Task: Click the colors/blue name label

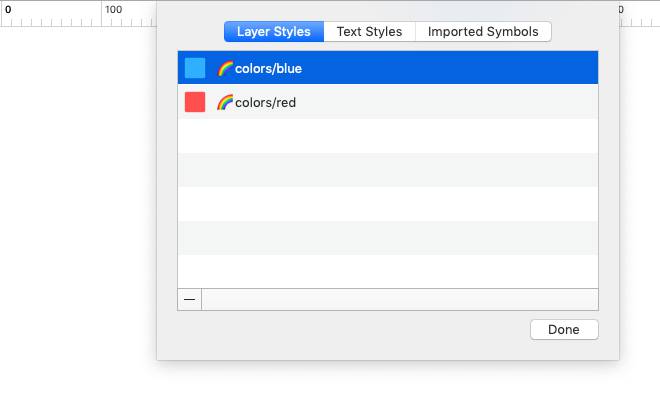Action: click(268, 68)
